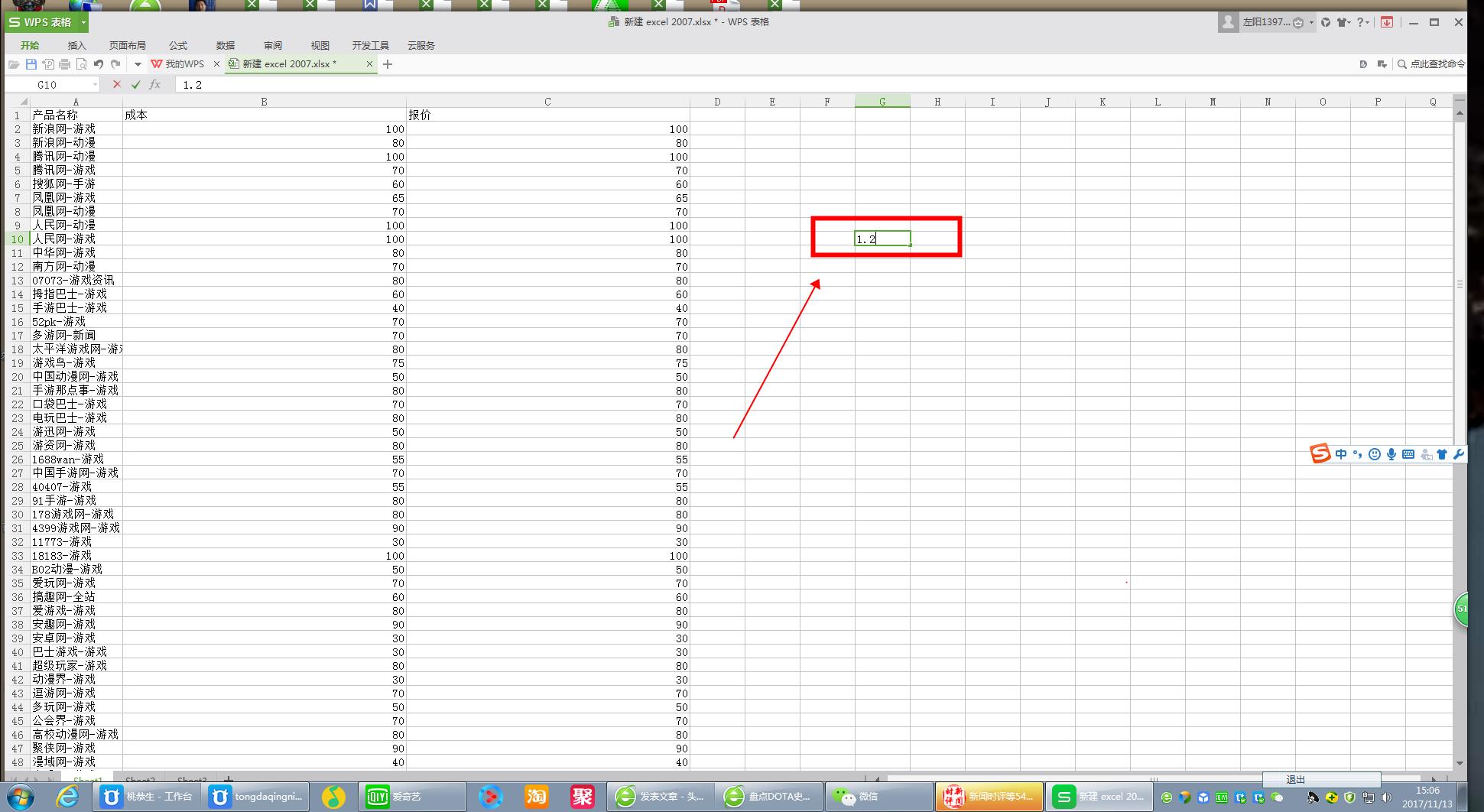This screenshot has height=812, width=1484.
Task: Toggle Sogou punctuation mode button
Action: coord(1358,454)
